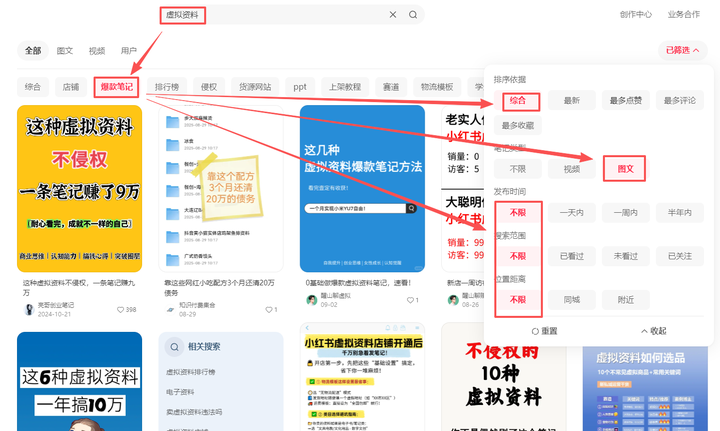Open 小红书虚拟资料店铺开通后 note cover
Image resolution: width=720 pixels, height=431 pixels.
(362, 376)
